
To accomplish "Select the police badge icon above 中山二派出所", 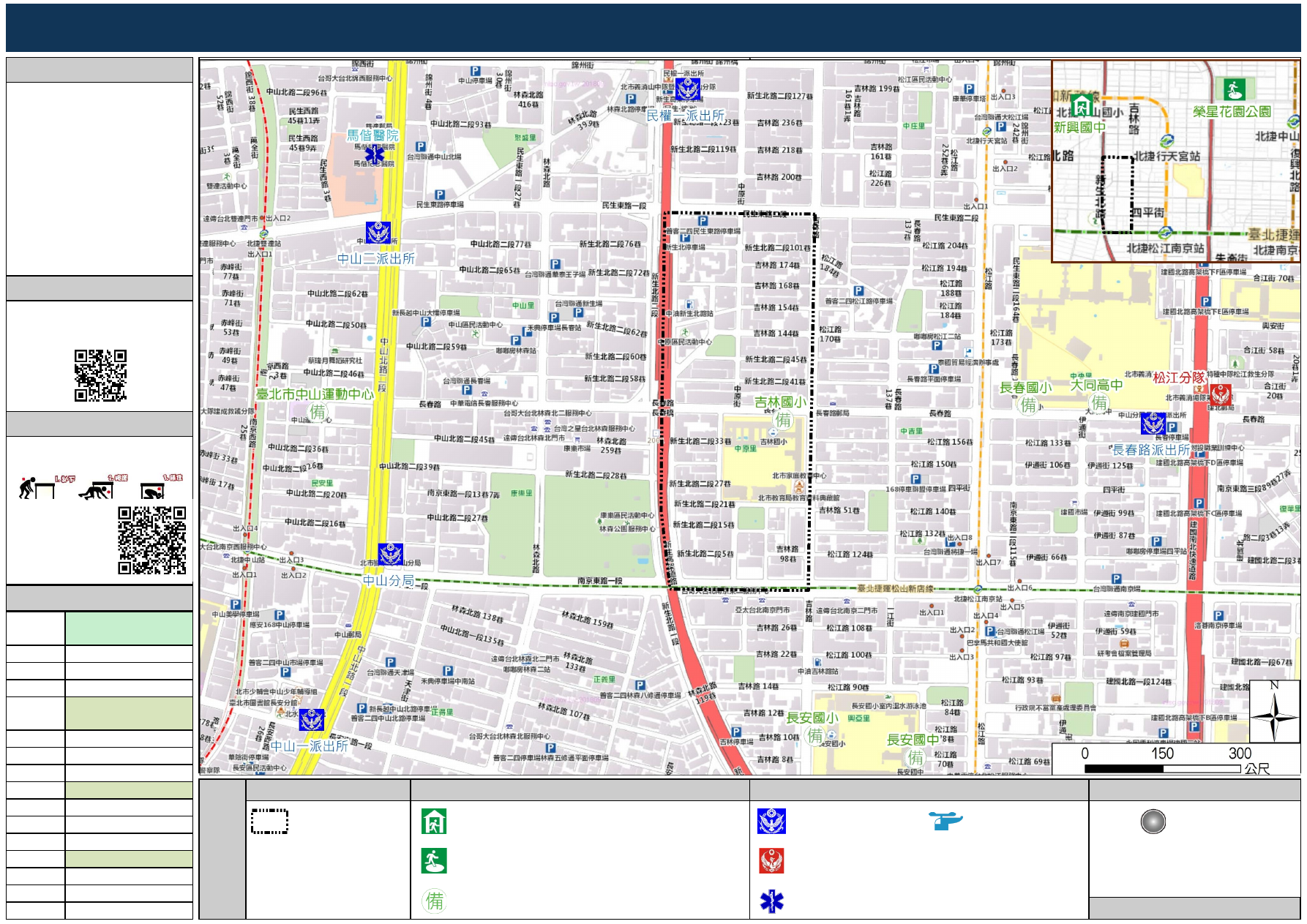I will click(378, 233).
